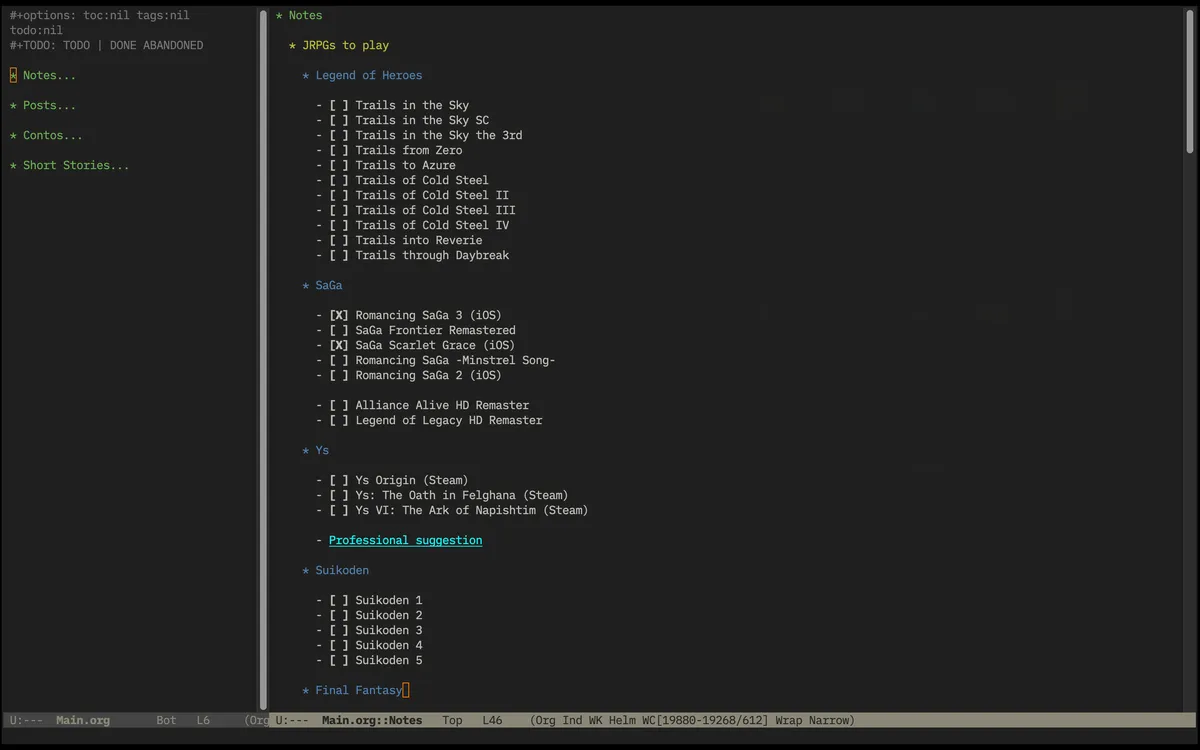The image size is (1200, 750).
Task: Click the scrollbar thumb of the right pane
Action: (1190, 80)
